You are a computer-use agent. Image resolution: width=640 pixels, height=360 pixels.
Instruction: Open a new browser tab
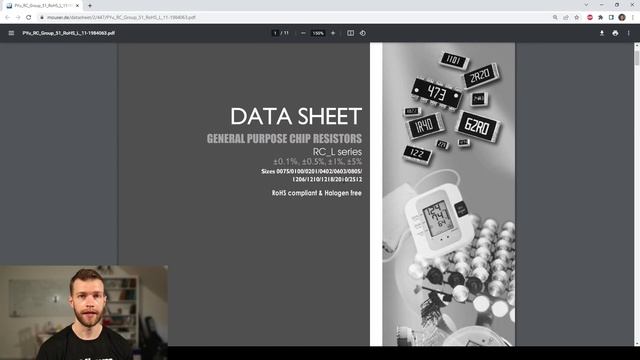pos(90,6)
